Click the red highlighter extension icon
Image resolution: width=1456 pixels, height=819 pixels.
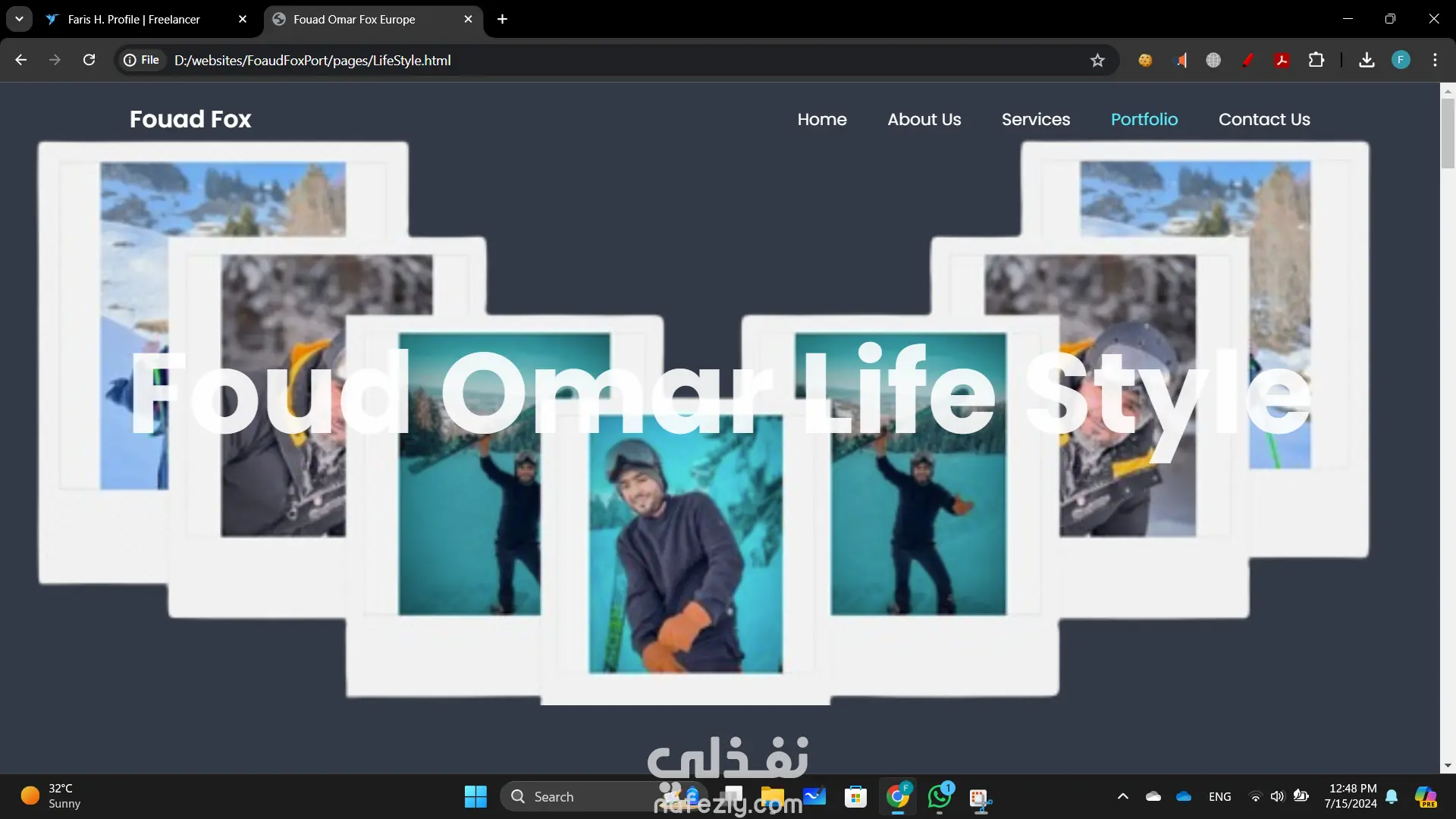[1247, 61]
